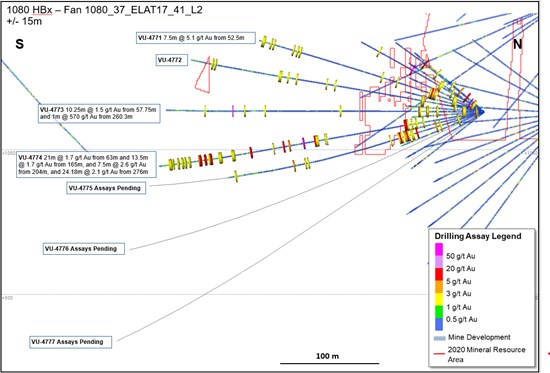Click the Drilling Assay Legend heading
This screenshot has width=550, height=373.
pyautogui.click(x=478, y=236)
